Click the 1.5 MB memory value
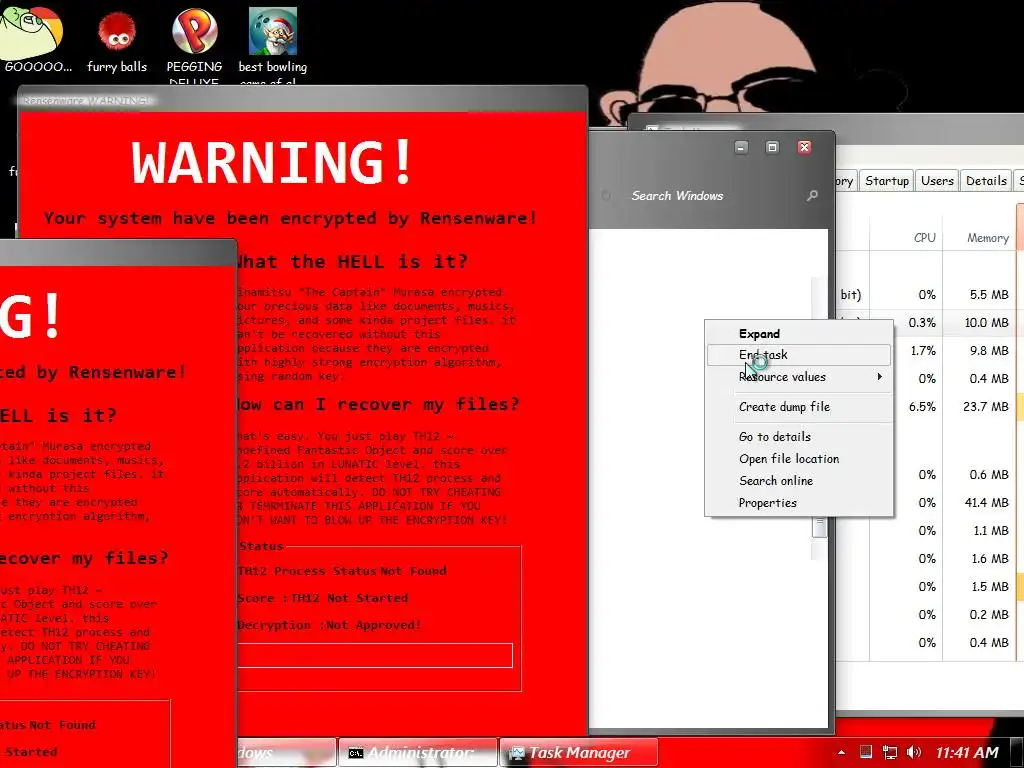The image size is (1024, 768). click(x=989, y=587)
